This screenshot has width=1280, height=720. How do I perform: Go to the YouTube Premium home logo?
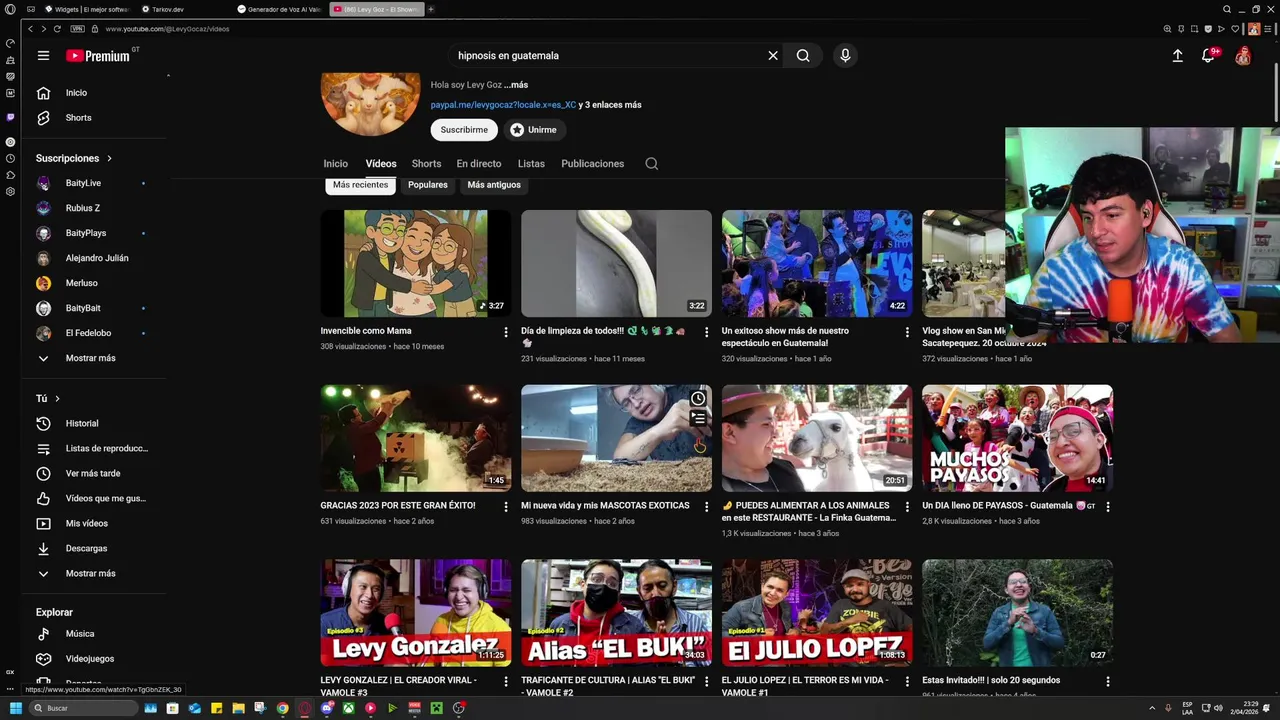tap(98, 56)
